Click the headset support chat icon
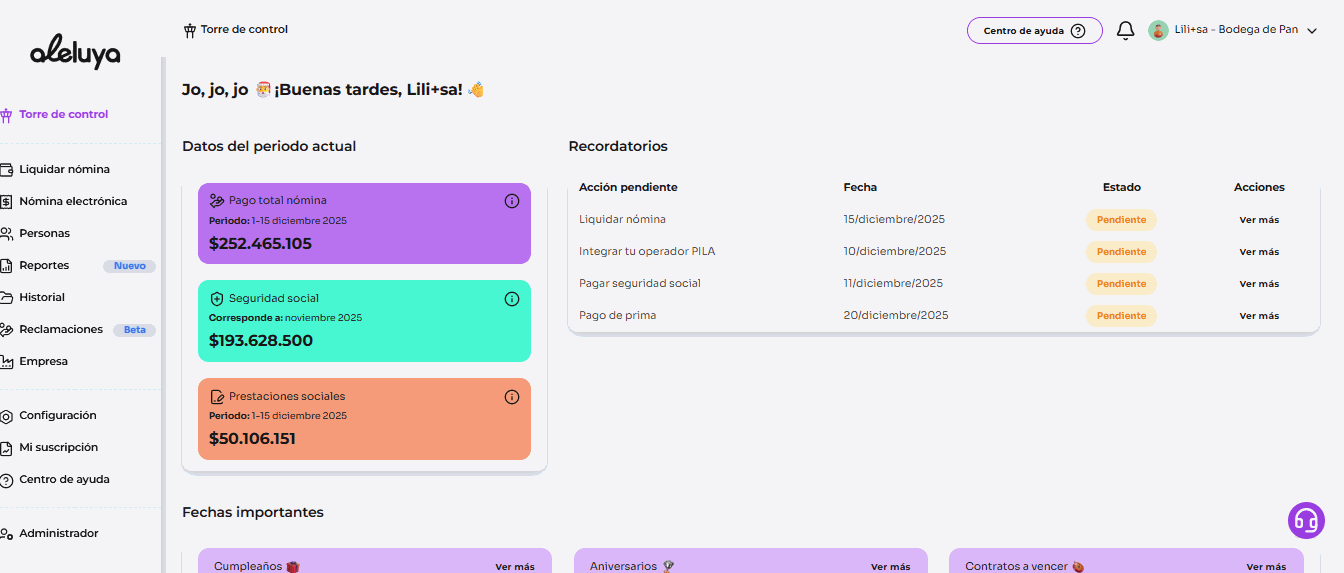The height and width of the screenshot is (573, 1344). pyautogui.click(x=1306, y=520)
